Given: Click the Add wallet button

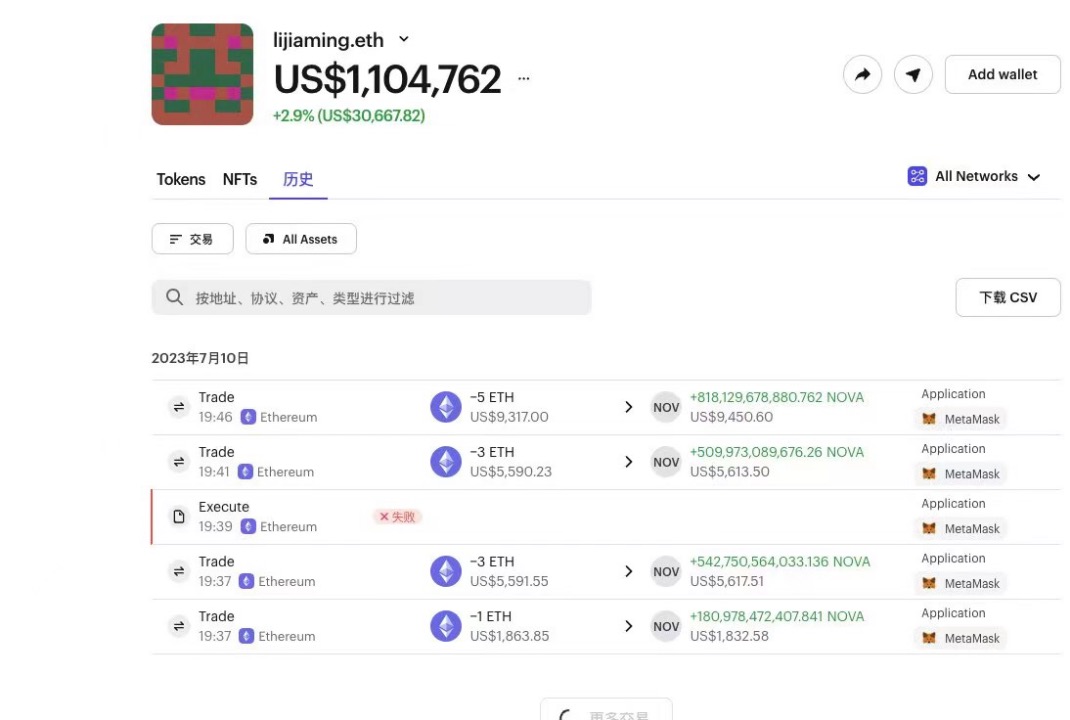Looking at the screenshot, I should click(1002, 74).
